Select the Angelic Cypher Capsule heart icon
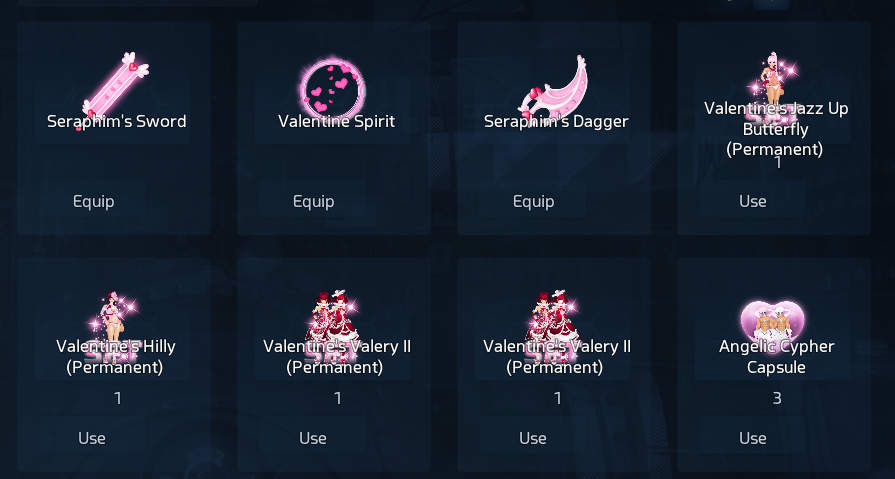The image size is (895, 479). coord(773,321)
